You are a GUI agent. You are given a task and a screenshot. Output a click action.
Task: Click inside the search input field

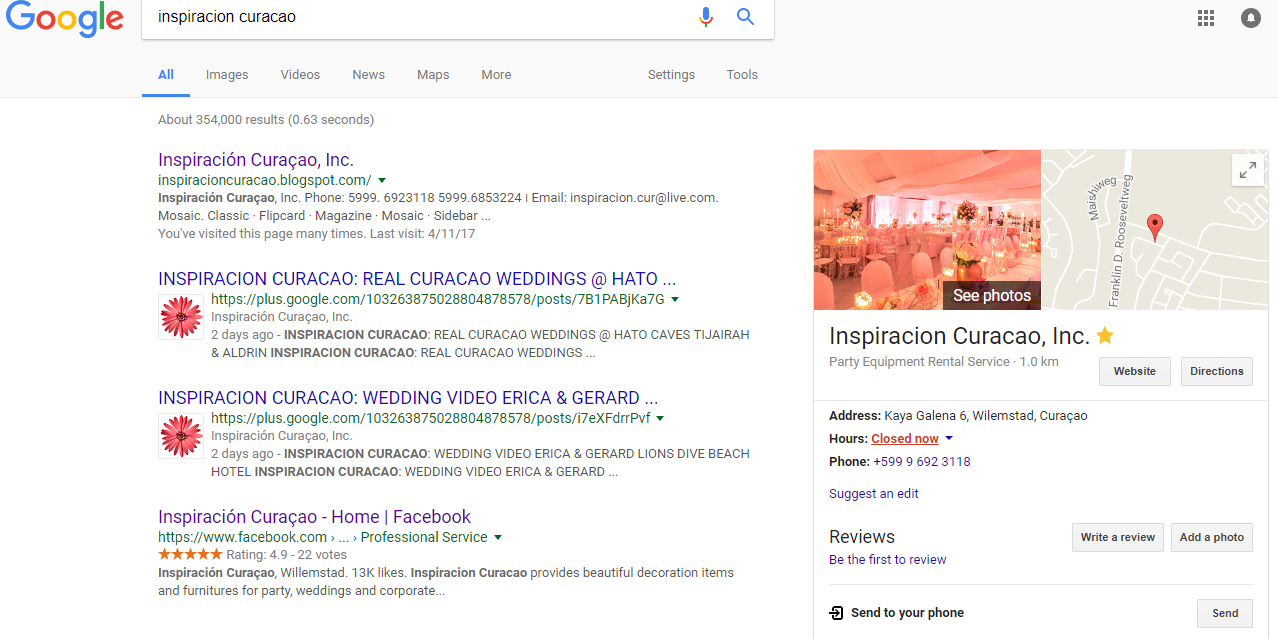[x=420, y=17]
